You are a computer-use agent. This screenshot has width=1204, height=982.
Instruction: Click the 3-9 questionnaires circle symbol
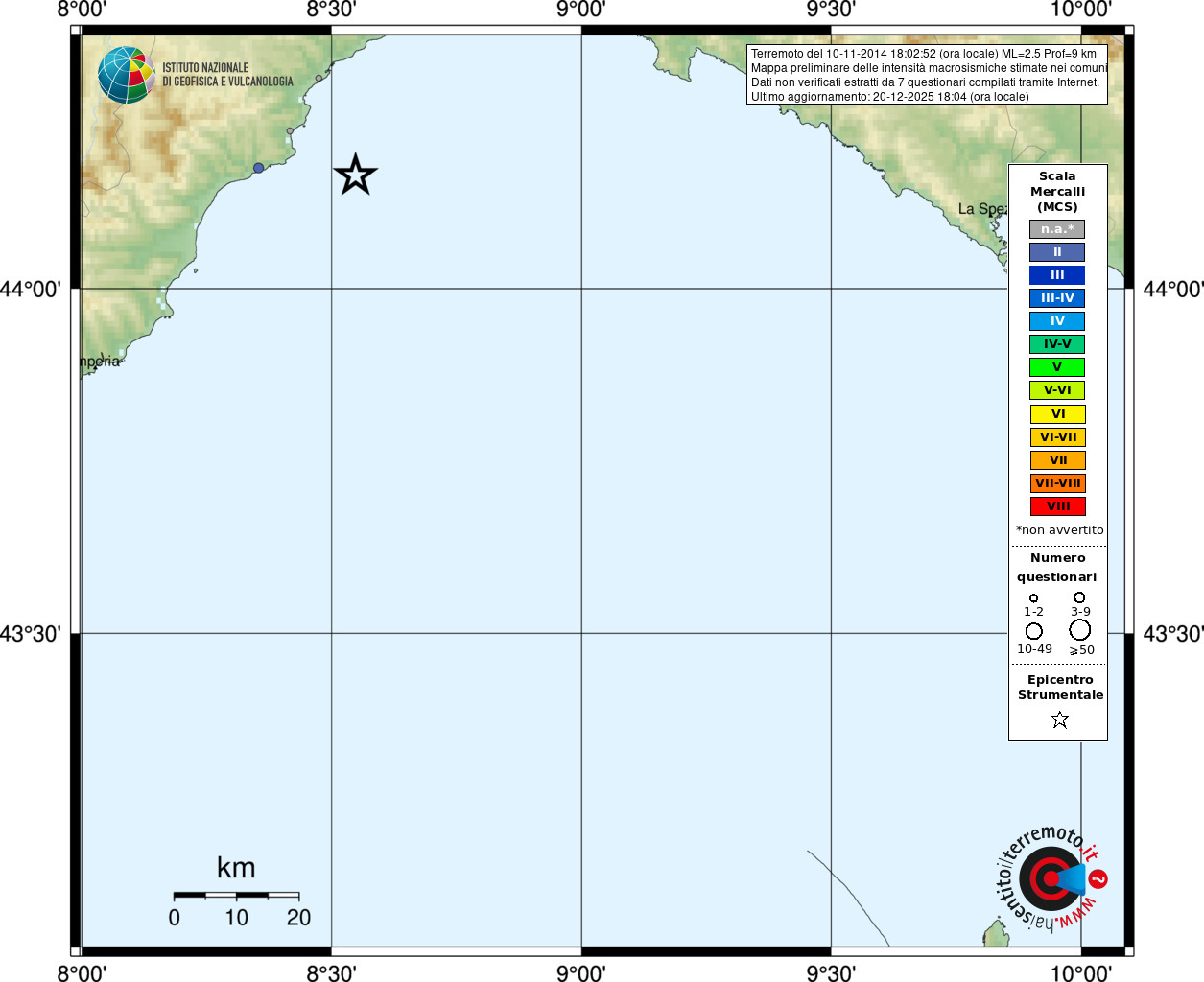point(1079,597)
